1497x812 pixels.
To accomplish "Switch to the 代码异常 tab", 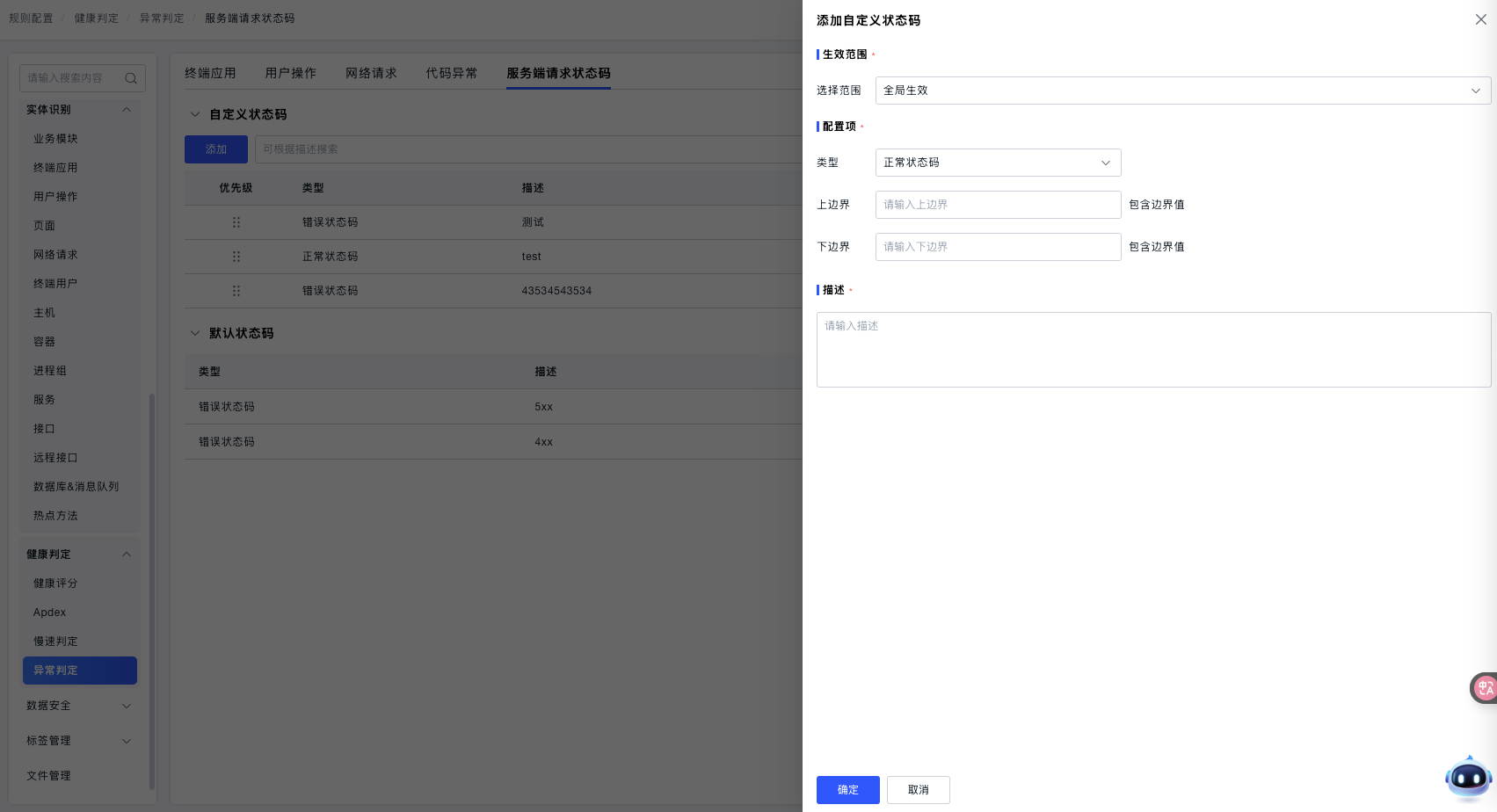I will point(451,73).
